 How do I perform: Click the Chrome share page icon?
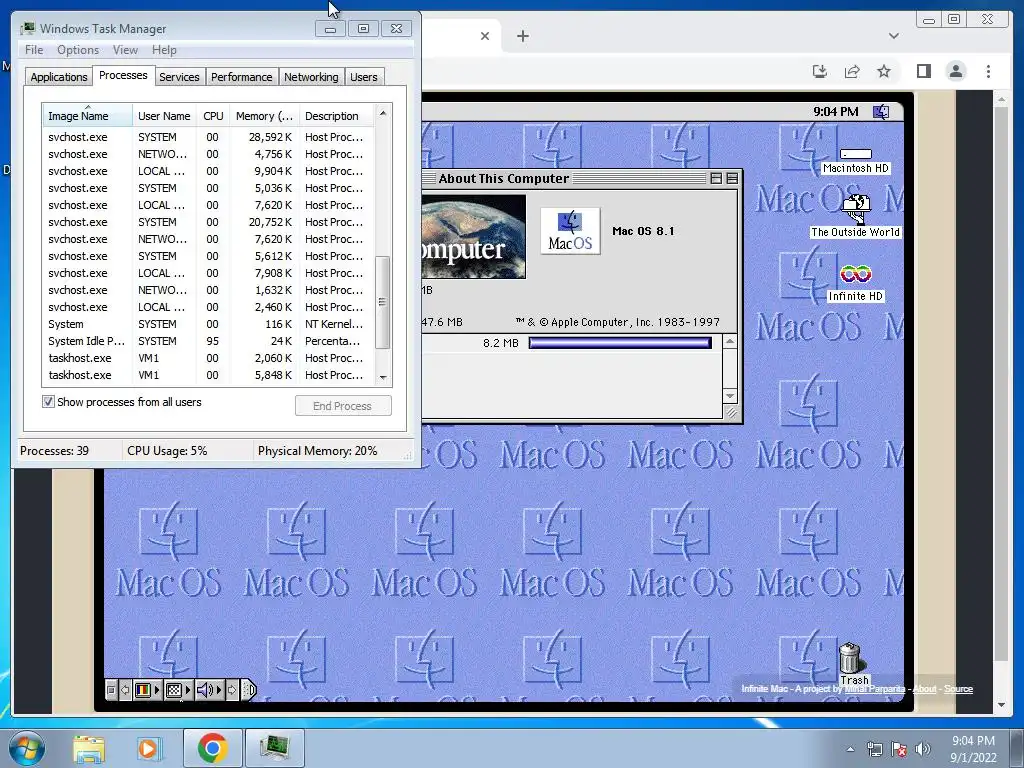pos(852,71)
